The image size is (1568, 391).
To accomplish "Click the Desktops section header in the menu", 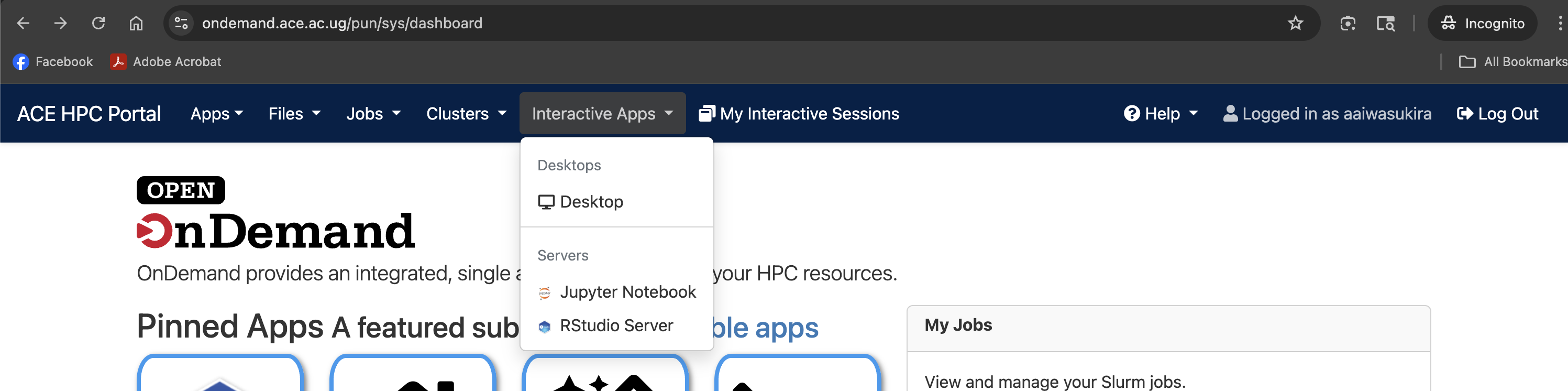I will coord(569,165).
